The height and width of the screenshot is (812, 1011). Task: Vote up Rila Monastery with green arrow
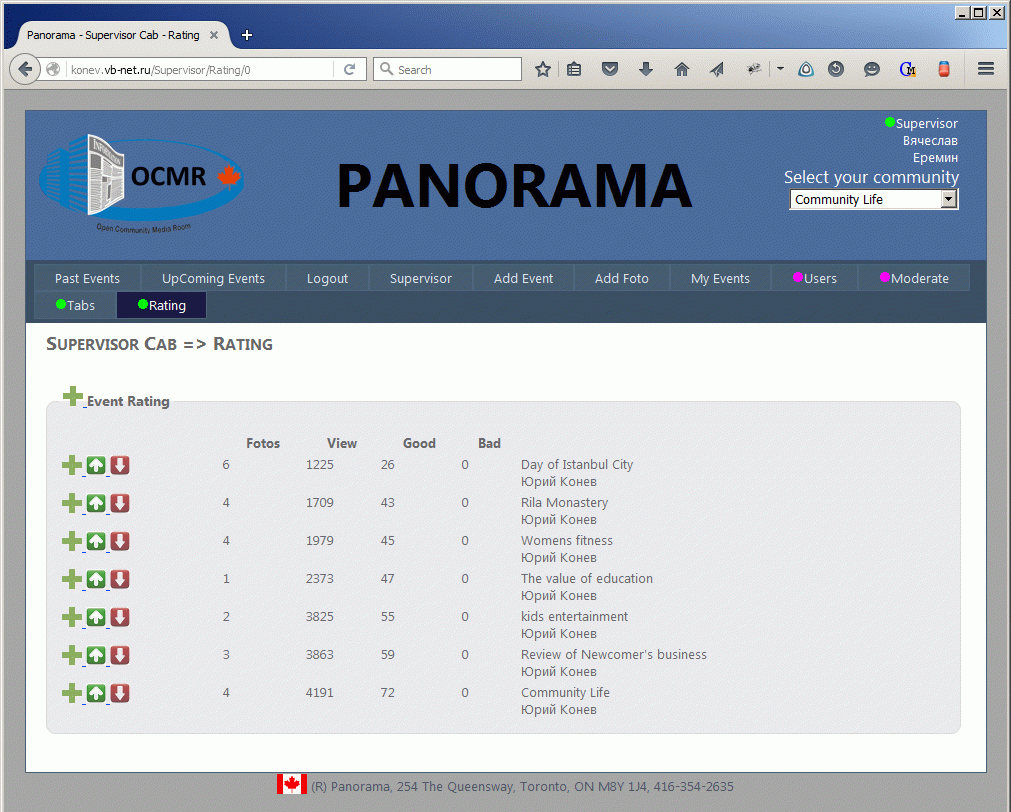point(96,503)
